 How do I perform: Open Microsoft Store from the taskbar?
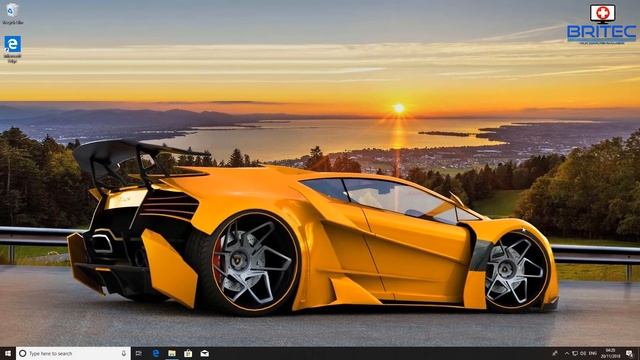188,353
